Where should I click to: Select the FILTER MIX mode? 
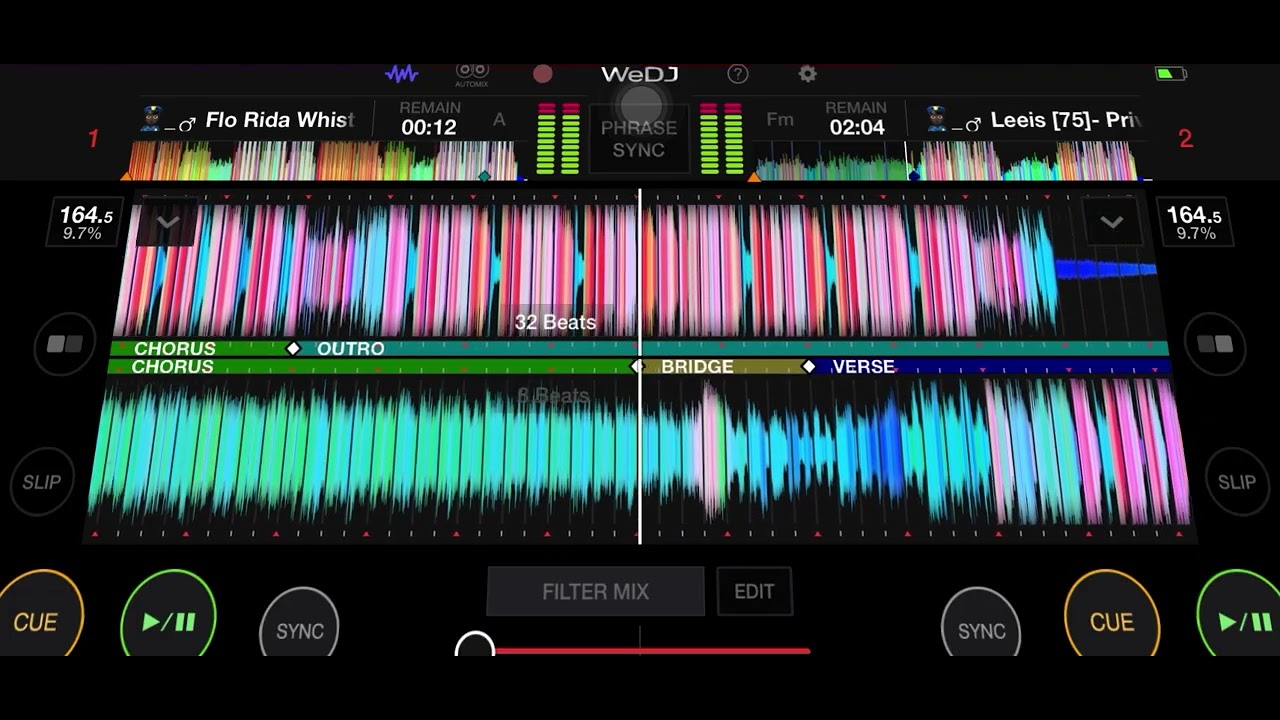coord(596,592)
